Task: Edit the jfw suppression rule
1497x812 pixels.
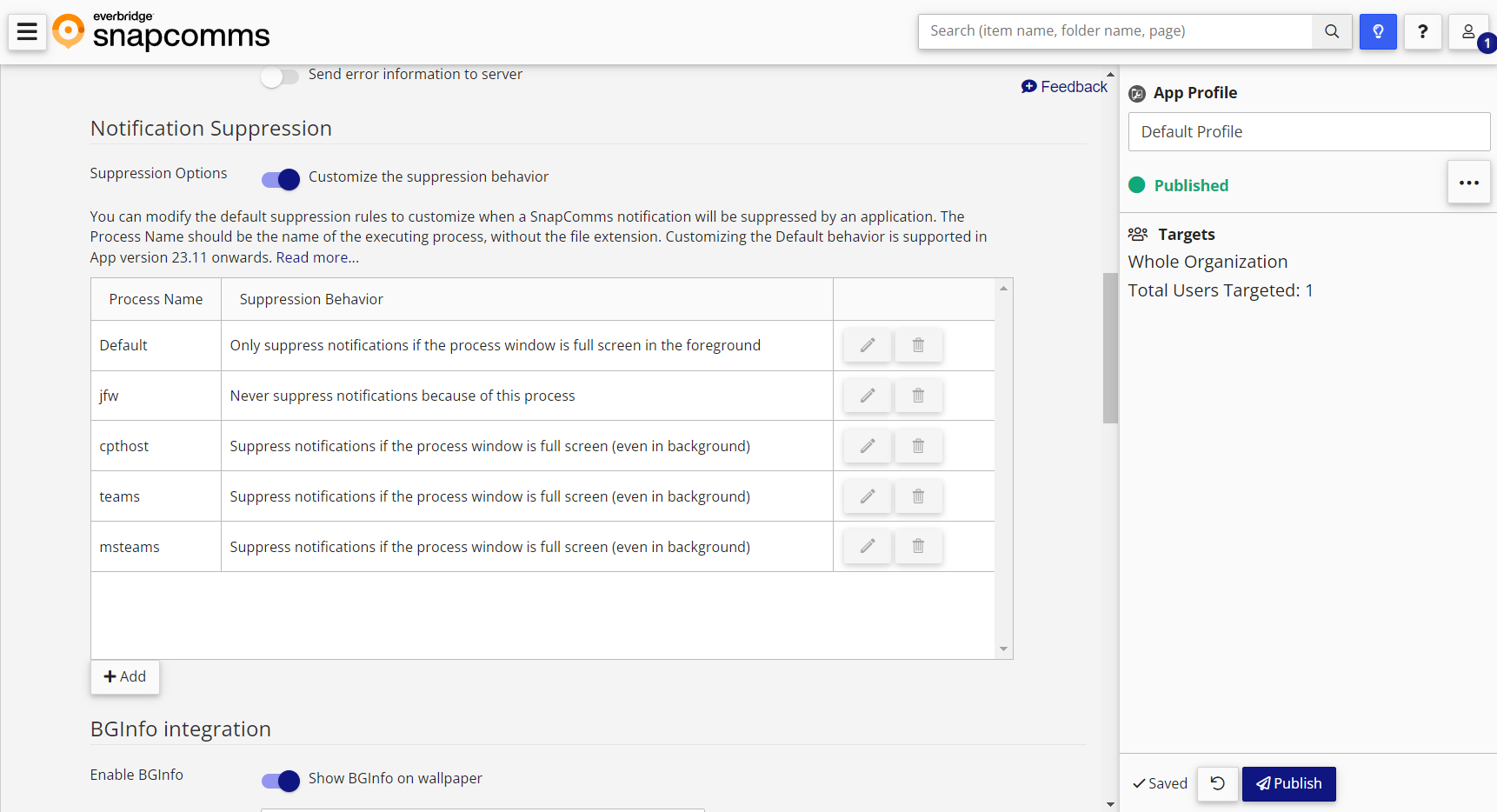Action: [868, 396]
